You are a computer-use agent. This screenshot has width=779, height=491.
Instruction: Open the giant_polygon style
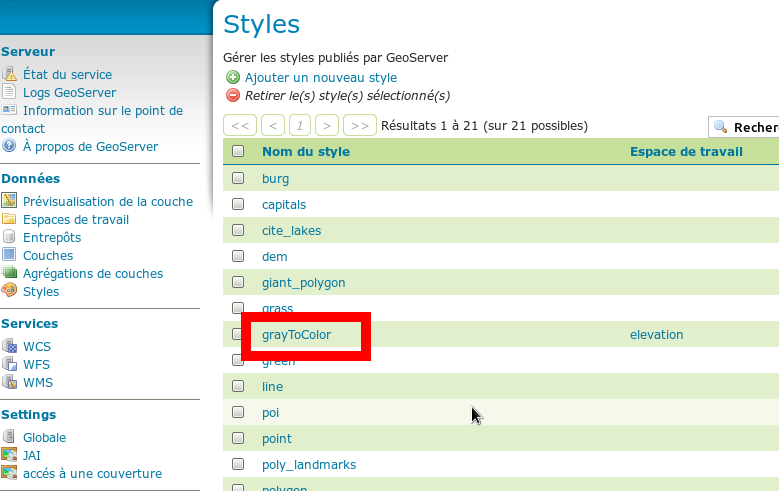[304, 283]
